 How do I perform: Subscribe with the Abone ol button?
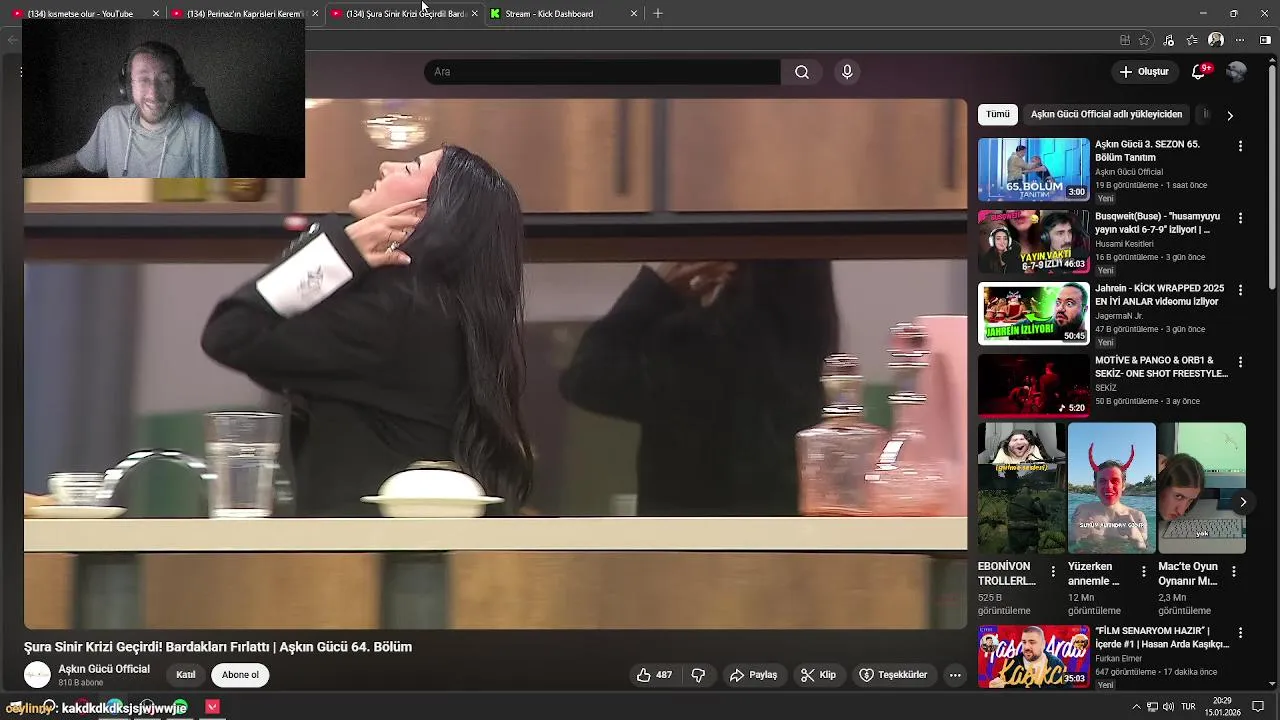[x=240, y=675]
